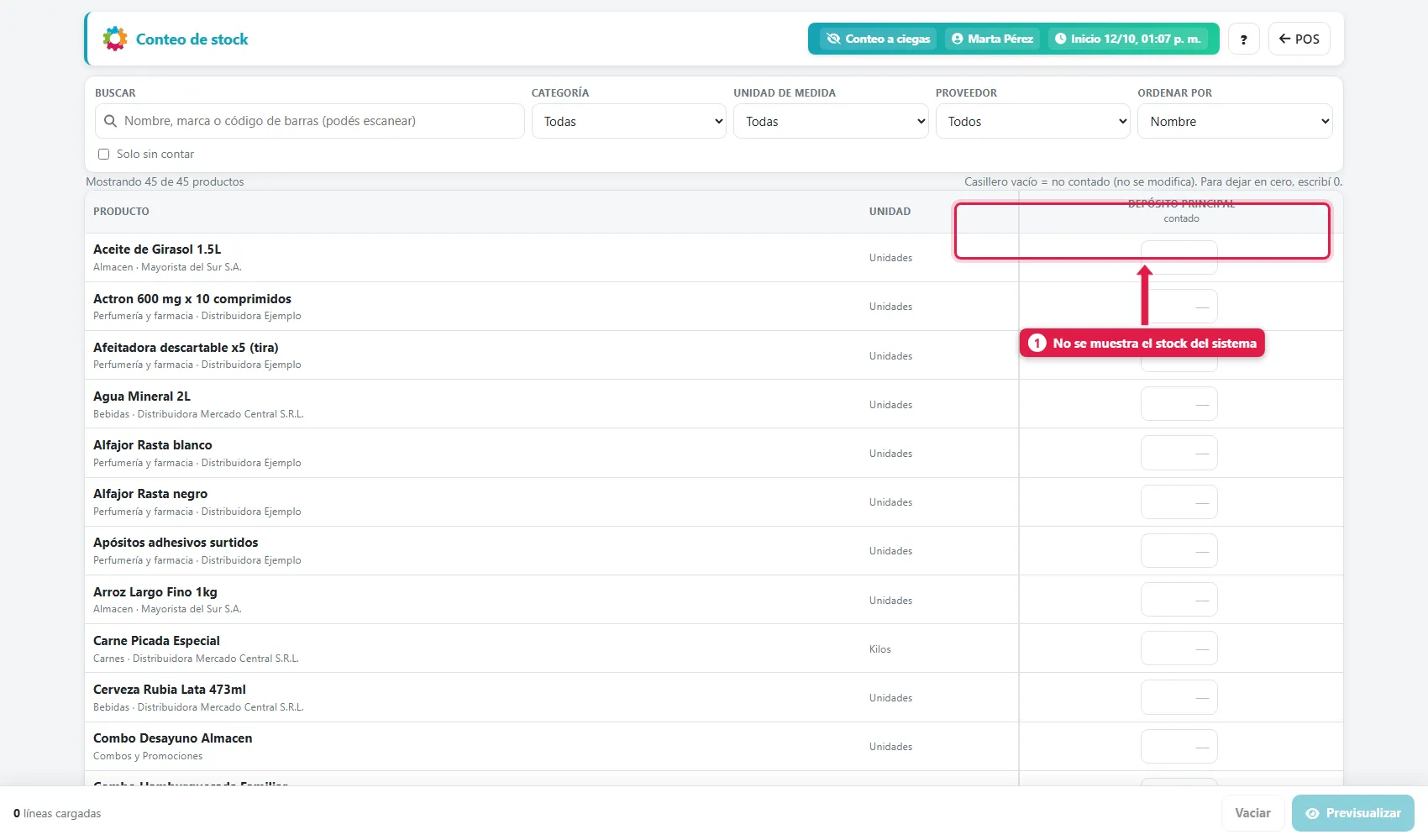Viewport: 1428px width, 840px height.
Task: Click count field for Carne Picada Especial
Action: [x=1179, y=648]
